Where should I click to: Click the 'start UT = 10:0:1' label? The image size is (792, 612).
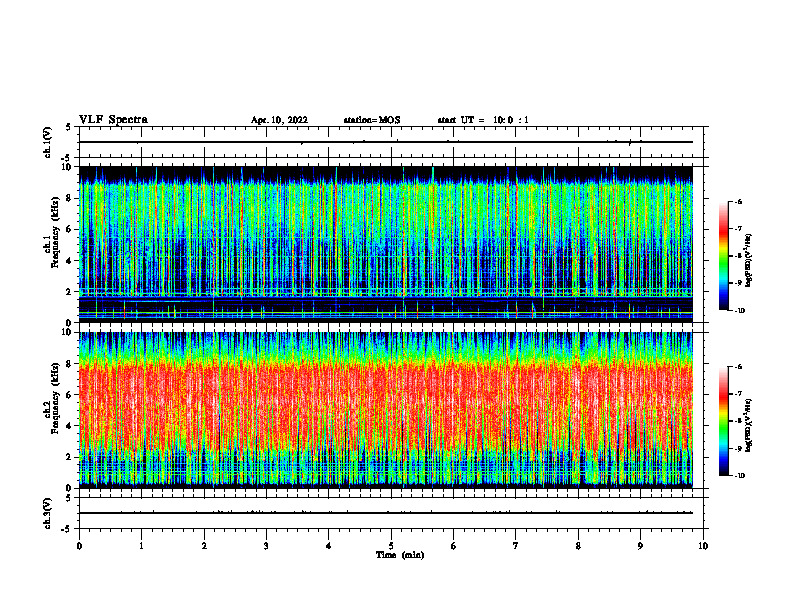pos(483,120)
